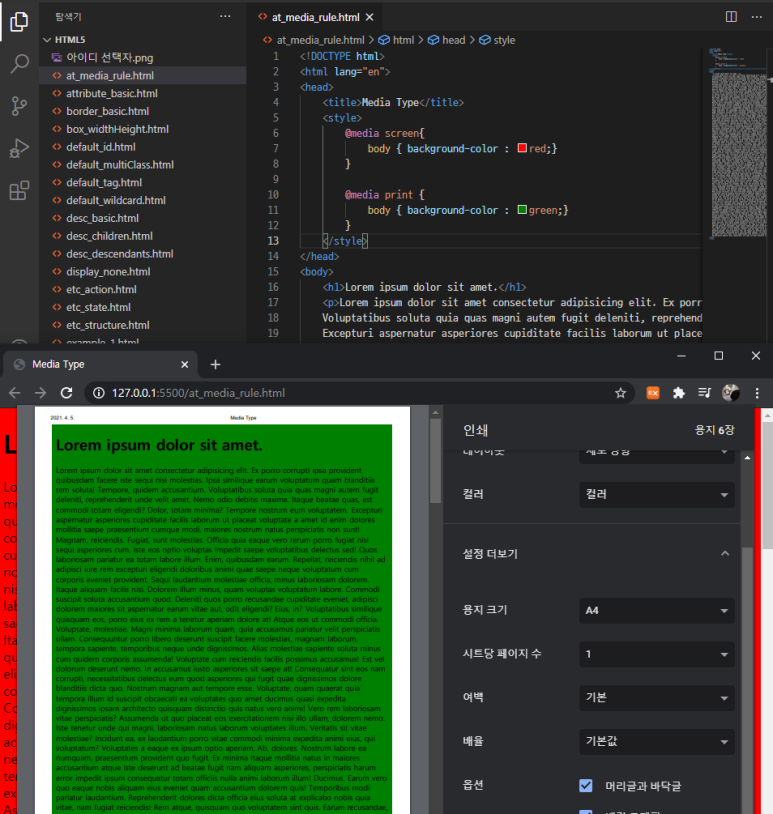The image size is (773, 814).
Task: Open the orange EX extension icon
Action: (653, 393)
